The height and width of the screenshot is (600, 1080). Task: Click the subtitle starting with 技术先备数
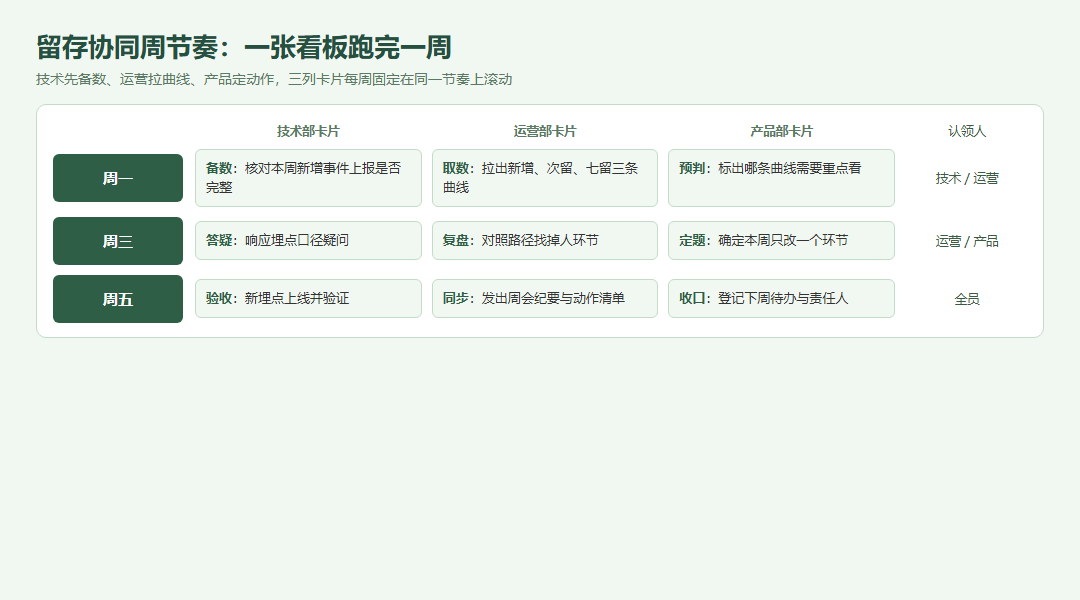(274, 79)
